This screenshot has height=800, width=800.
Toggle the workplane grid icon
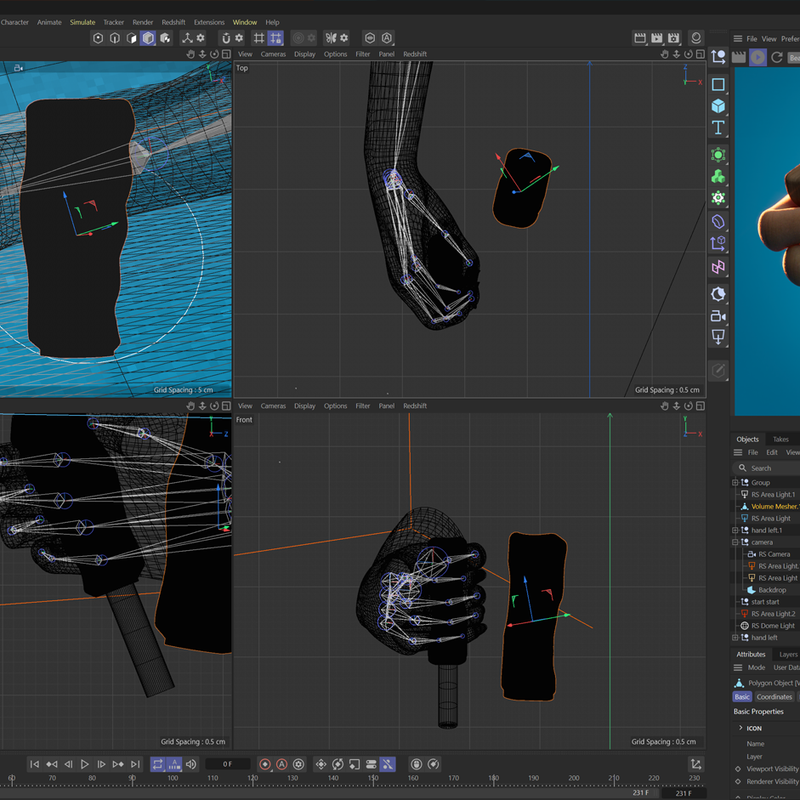(x=259, y=38)
